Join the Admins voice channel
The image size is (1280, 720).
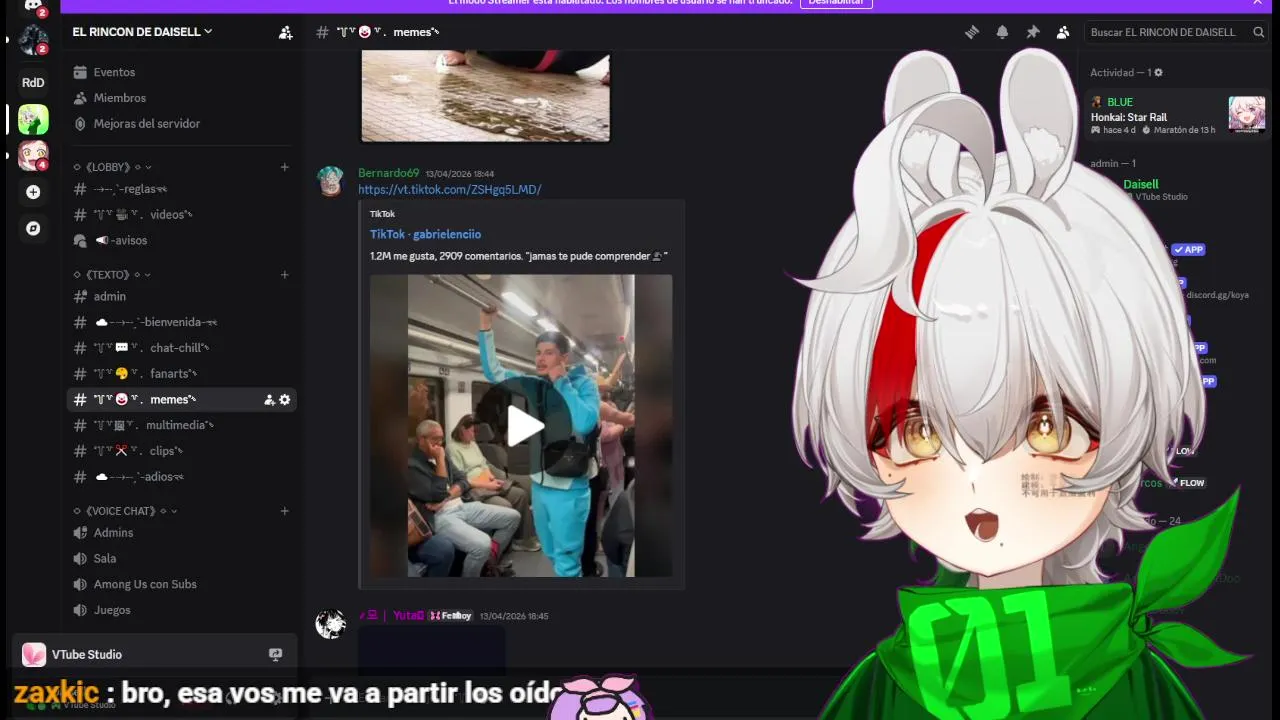pyautogui.click(x=181, y=533)
